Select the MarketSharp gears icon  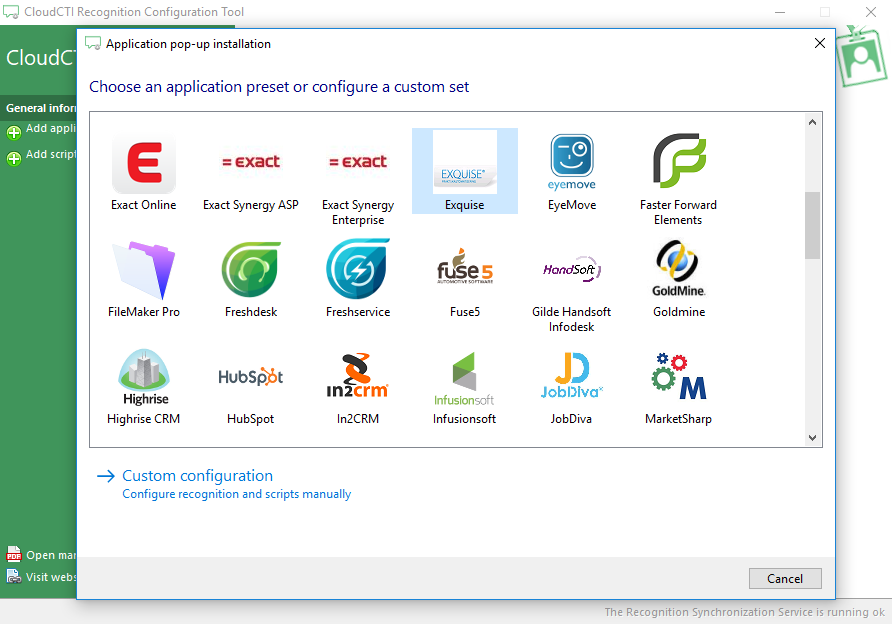tap(679, 376)
